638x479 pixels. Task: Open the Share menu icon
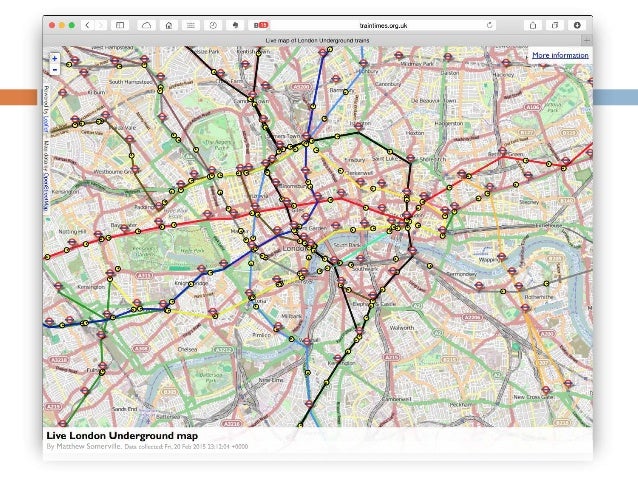(533, 25)
